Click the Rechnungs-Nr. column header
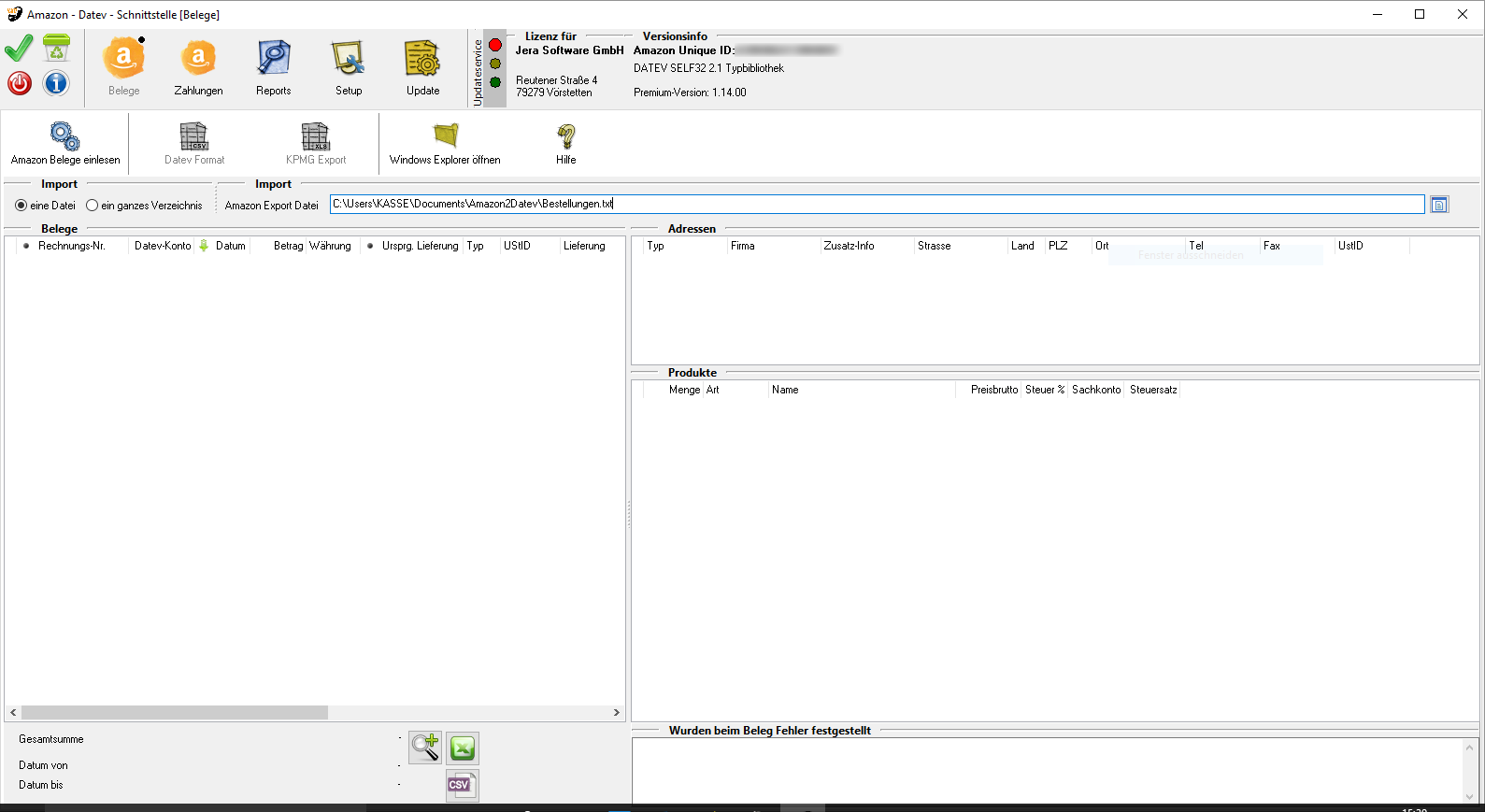The height and width of the screenshot is (812, 1485). (x=71, y=246)
